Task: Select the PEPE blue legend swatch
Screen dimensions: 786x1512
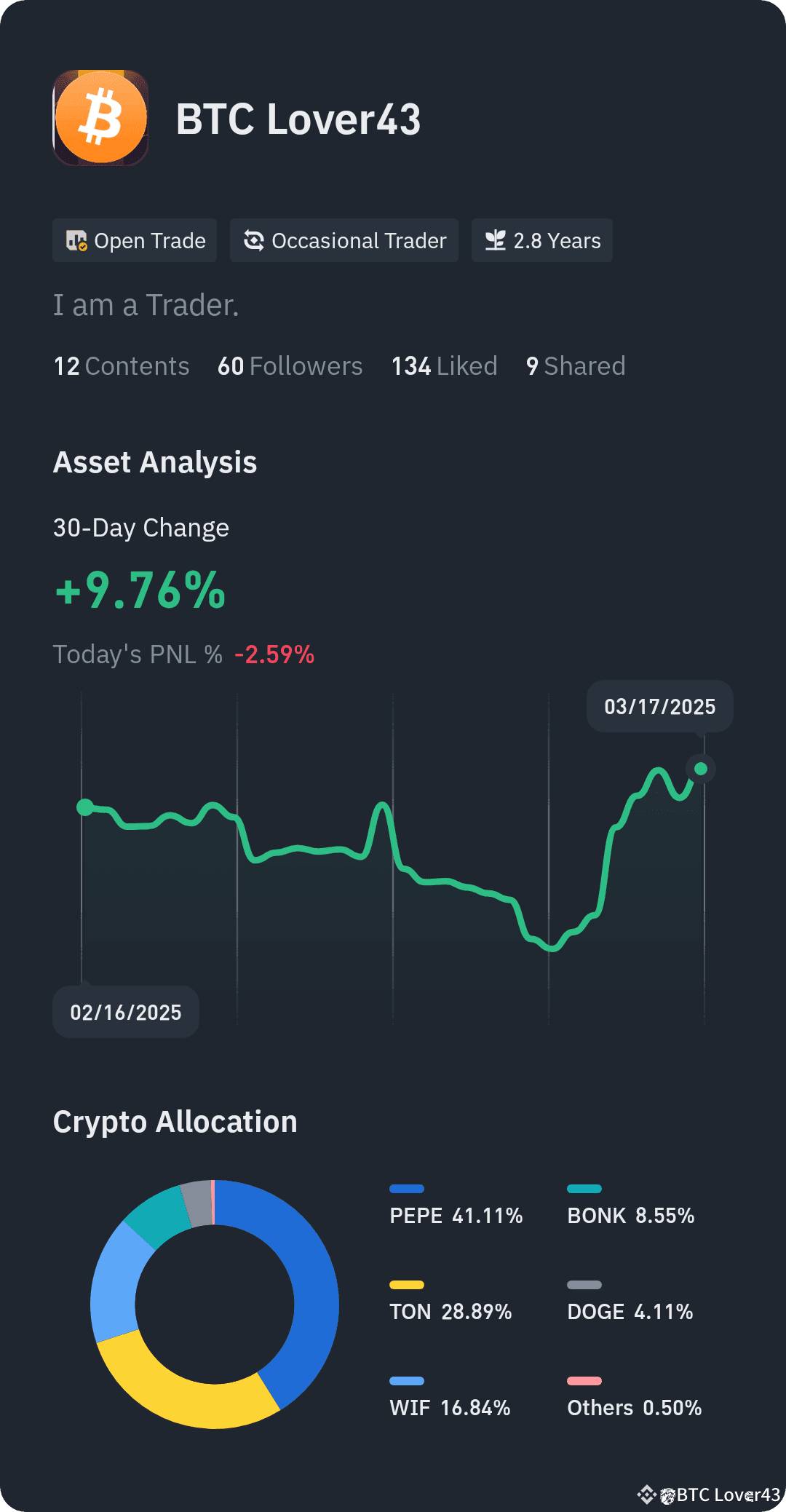Action: [407, 1189]
